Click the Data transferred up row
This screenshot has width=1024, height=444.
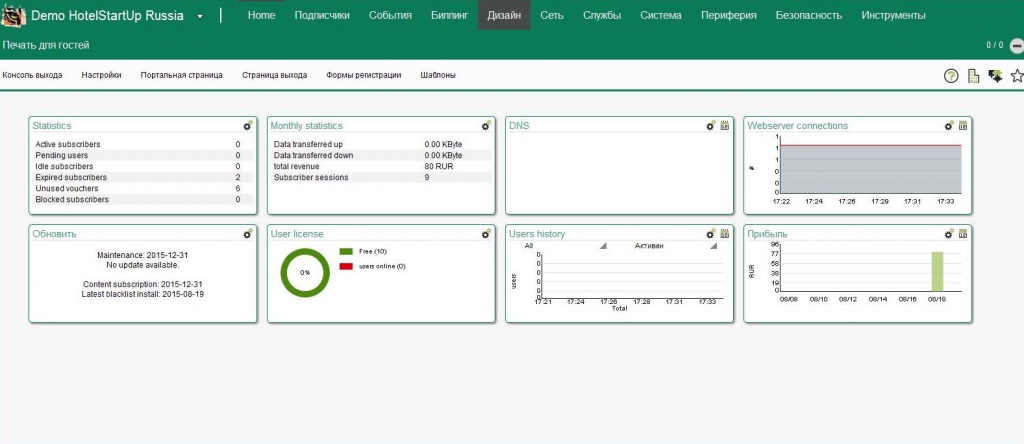click(381, 144)
